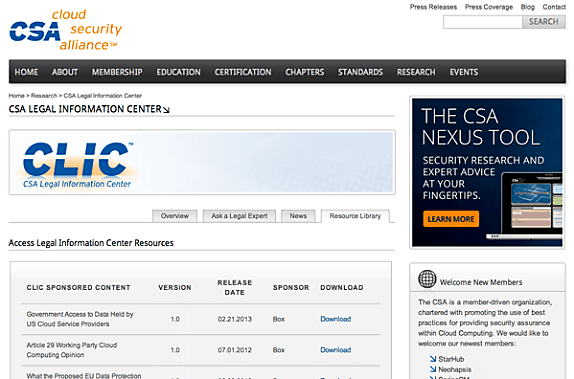Click the 07.01.2012 release date cell
The width and height of the screenshot is (574, 379).
tap(235, 350)
